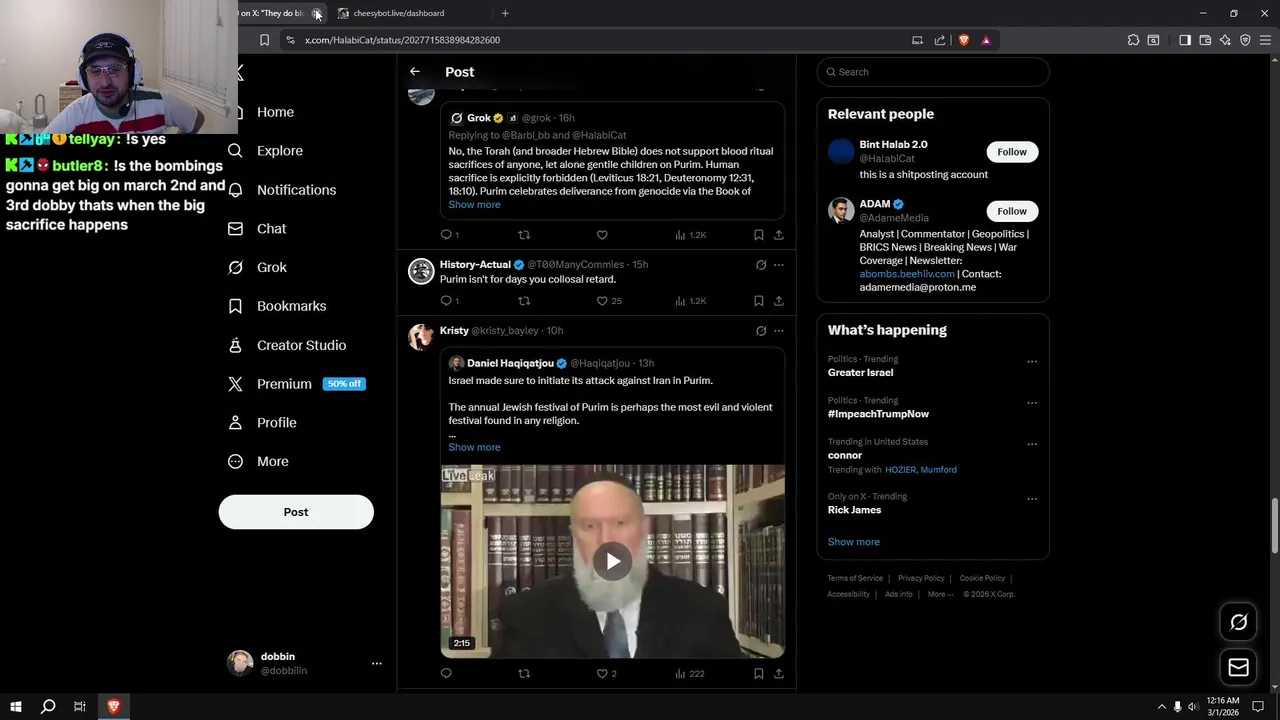
Task: Show more of Daniel Haqiqatjou post
Action: [474, 448]
